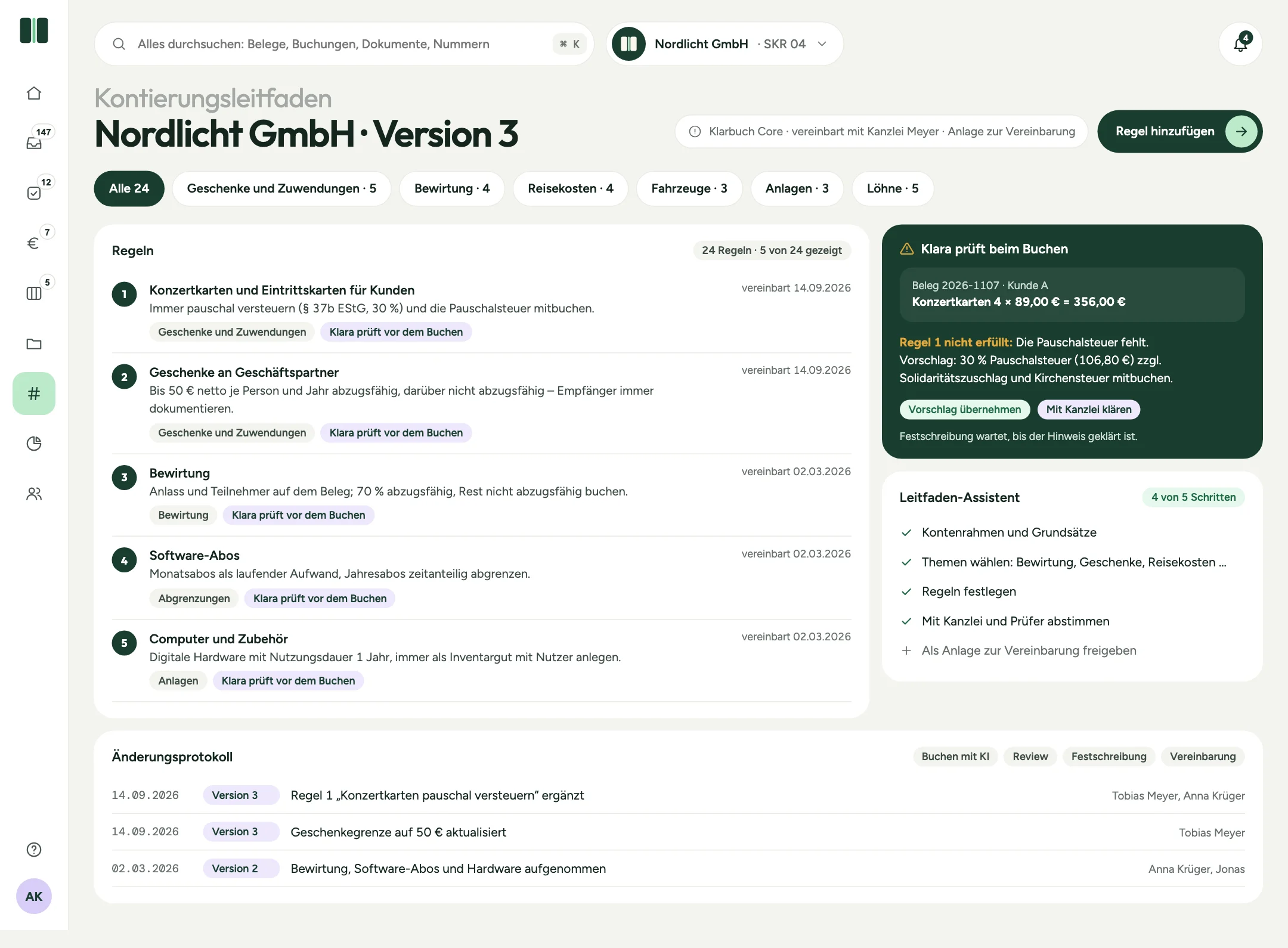The height and width of the screenshot is (948, 1288).
Task: Filter by Geschenke und Zuwendungen · 5
Action: (281, 188)
